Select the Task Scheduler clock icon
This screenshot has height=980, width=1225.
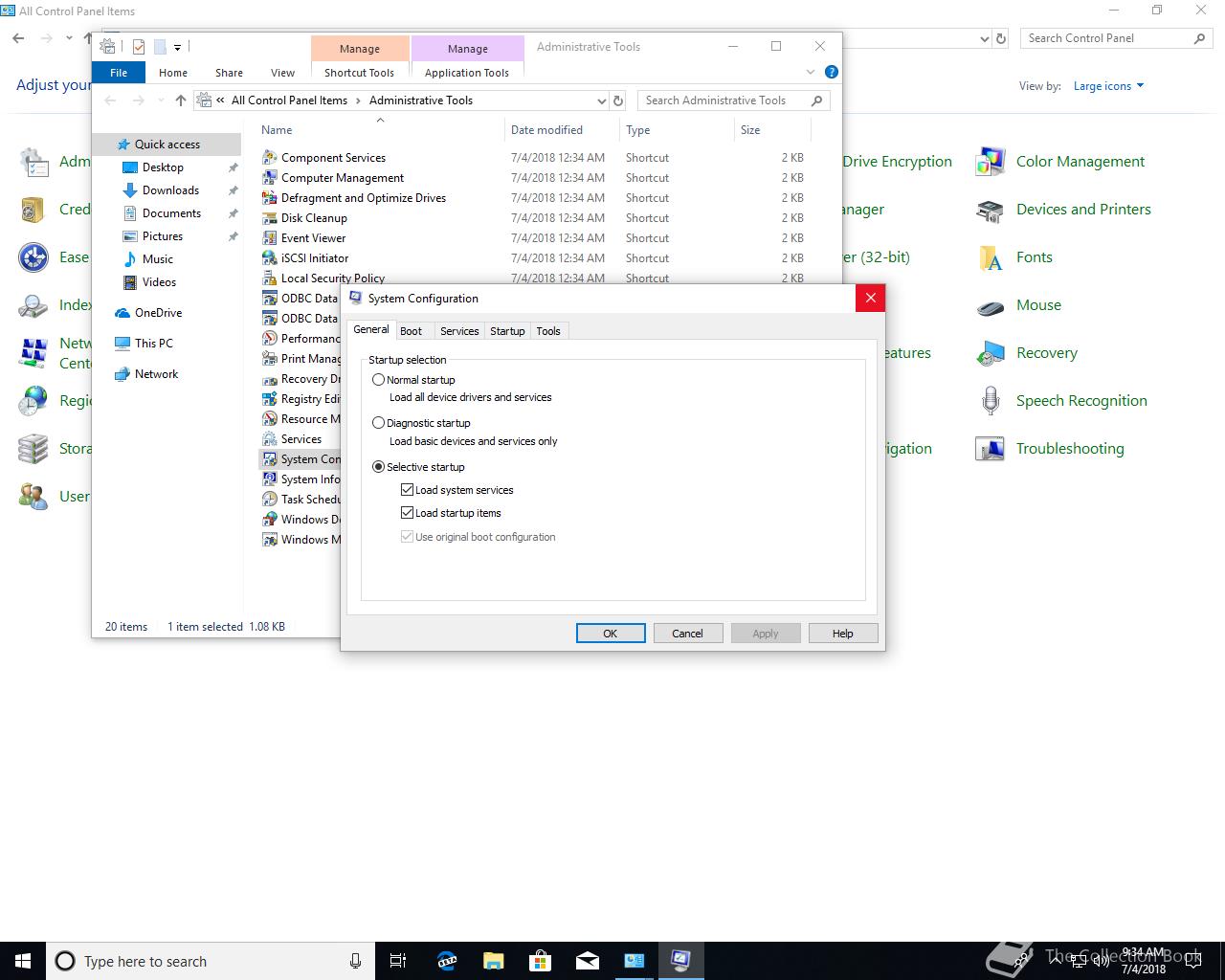pos(270,500)
